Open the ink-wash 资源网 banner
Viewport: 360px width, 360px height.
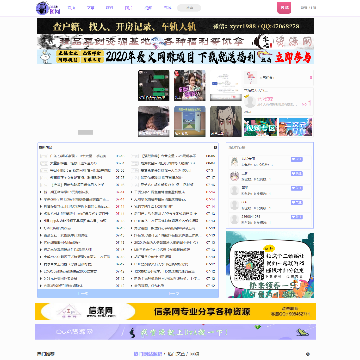(175, 42)
